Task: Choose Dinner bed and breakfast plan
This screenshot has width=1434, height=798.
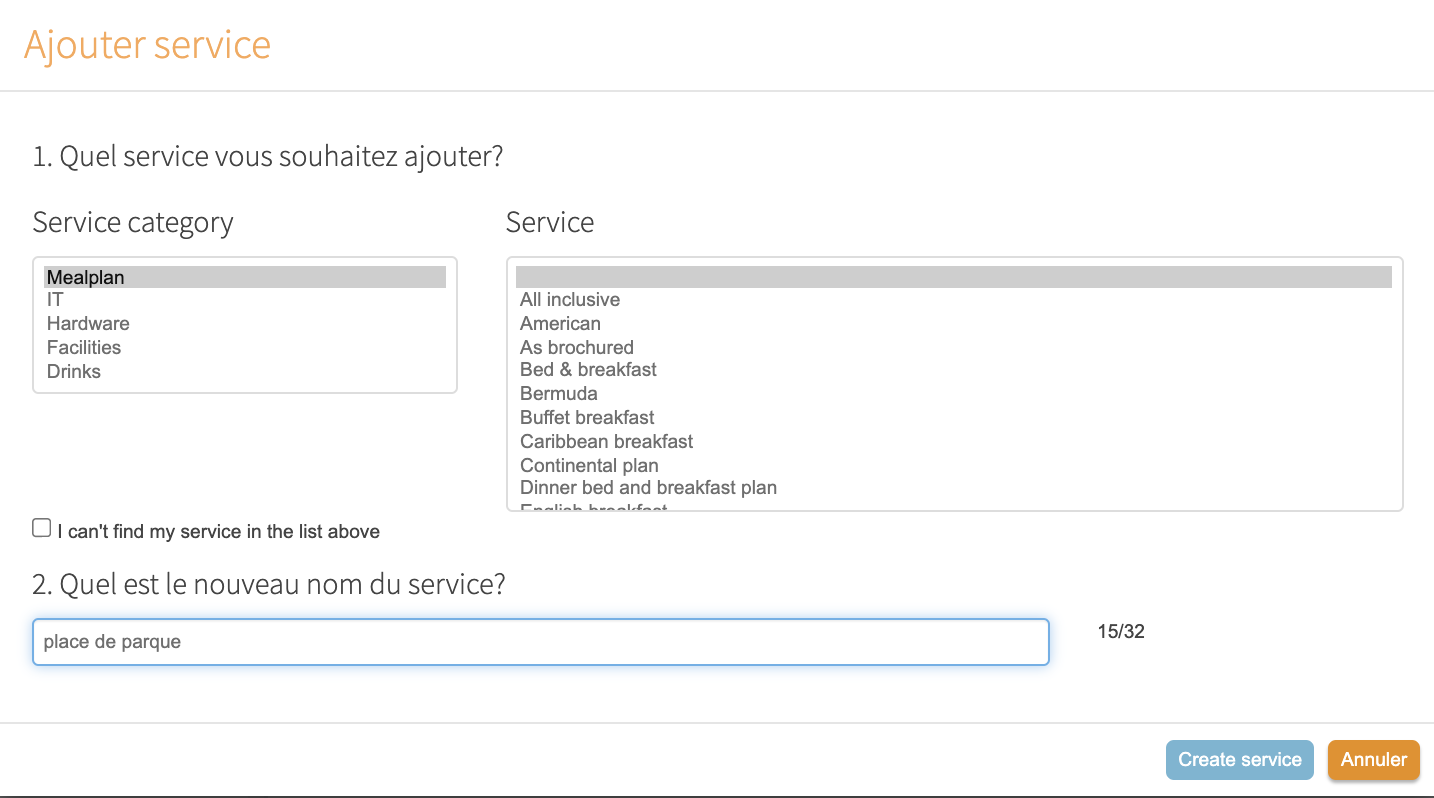Action: click(x=648, y=488)
